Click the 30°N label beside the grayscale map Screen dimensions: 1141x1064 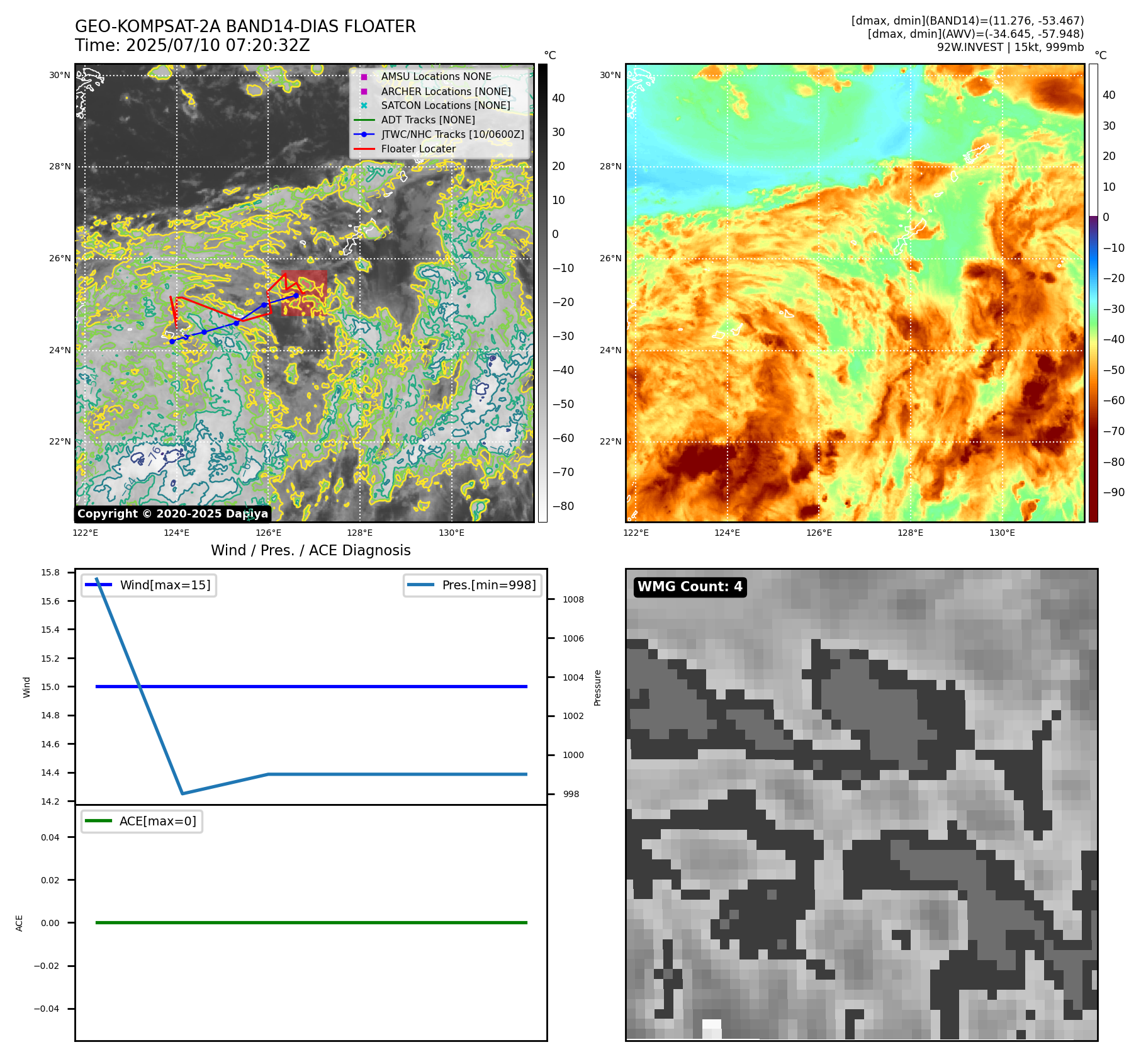(60, 76)
